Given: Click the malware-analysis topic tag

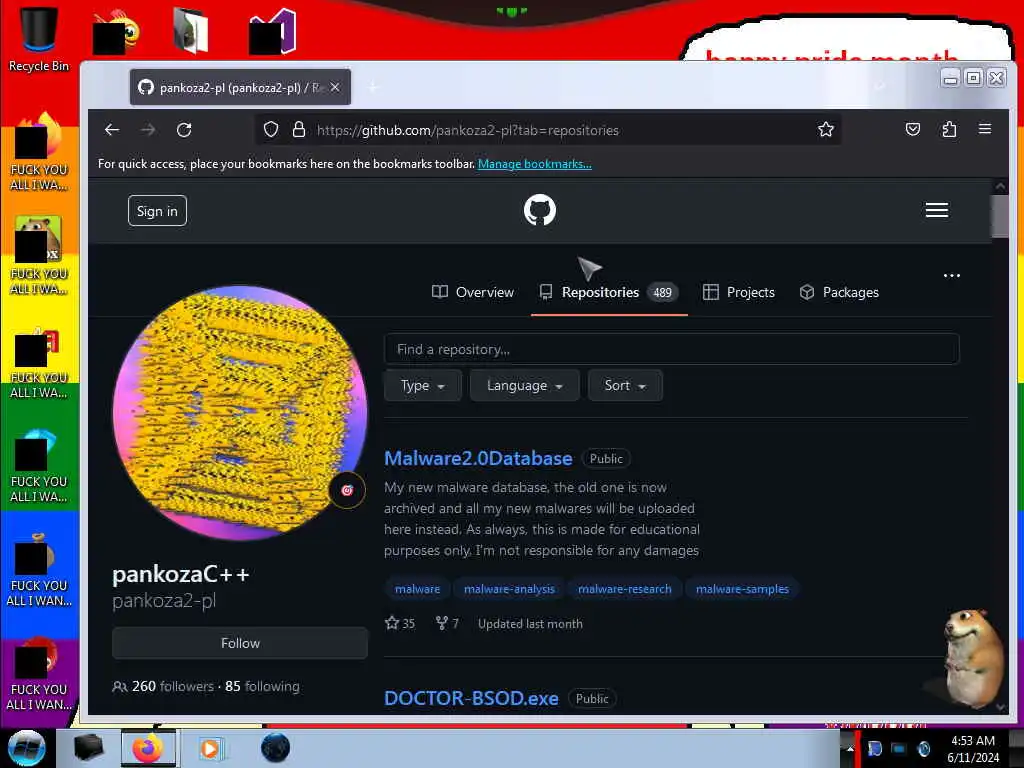Looking at the screenshot, I should pyautogui.click(x=509, y=589).
